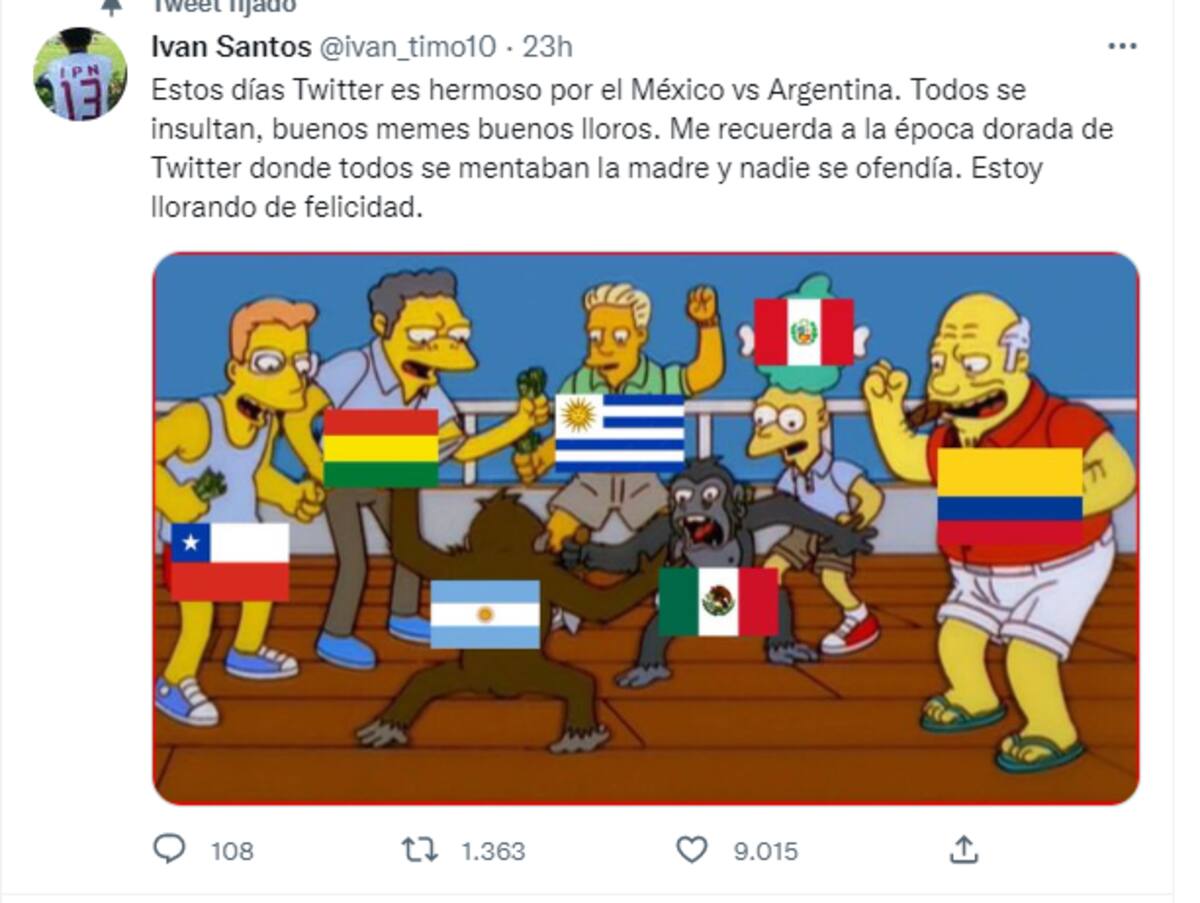1200x903 pixels.
Task: Click the Argentina flag in the meme
Action: coord(485,614)
